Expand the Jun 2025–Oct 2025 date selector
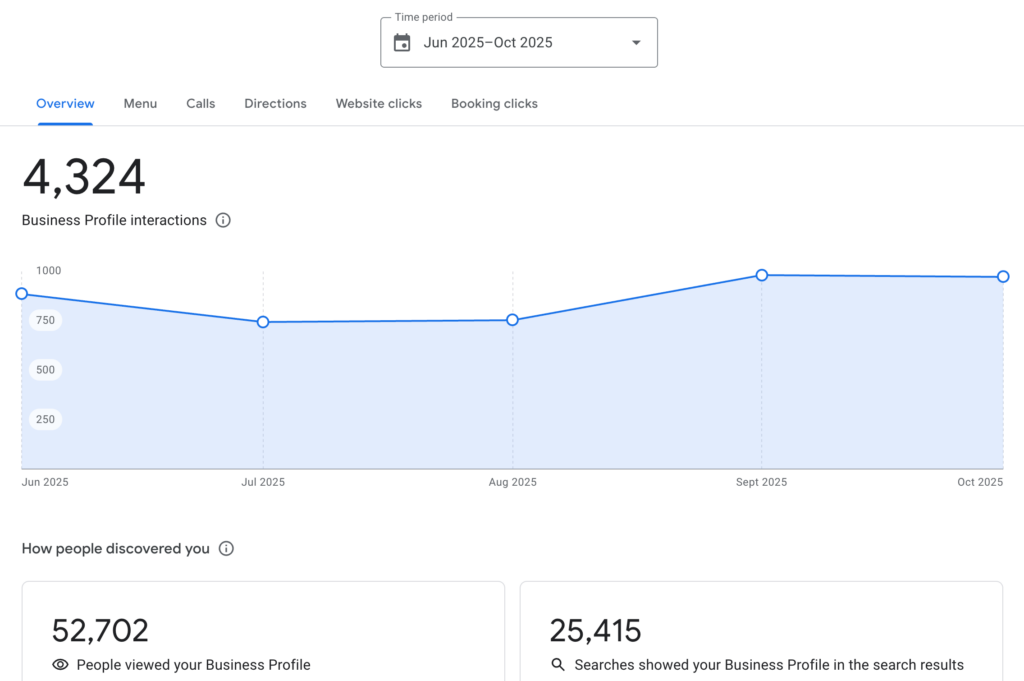The image size is (1024, 681). pos(518,42)
